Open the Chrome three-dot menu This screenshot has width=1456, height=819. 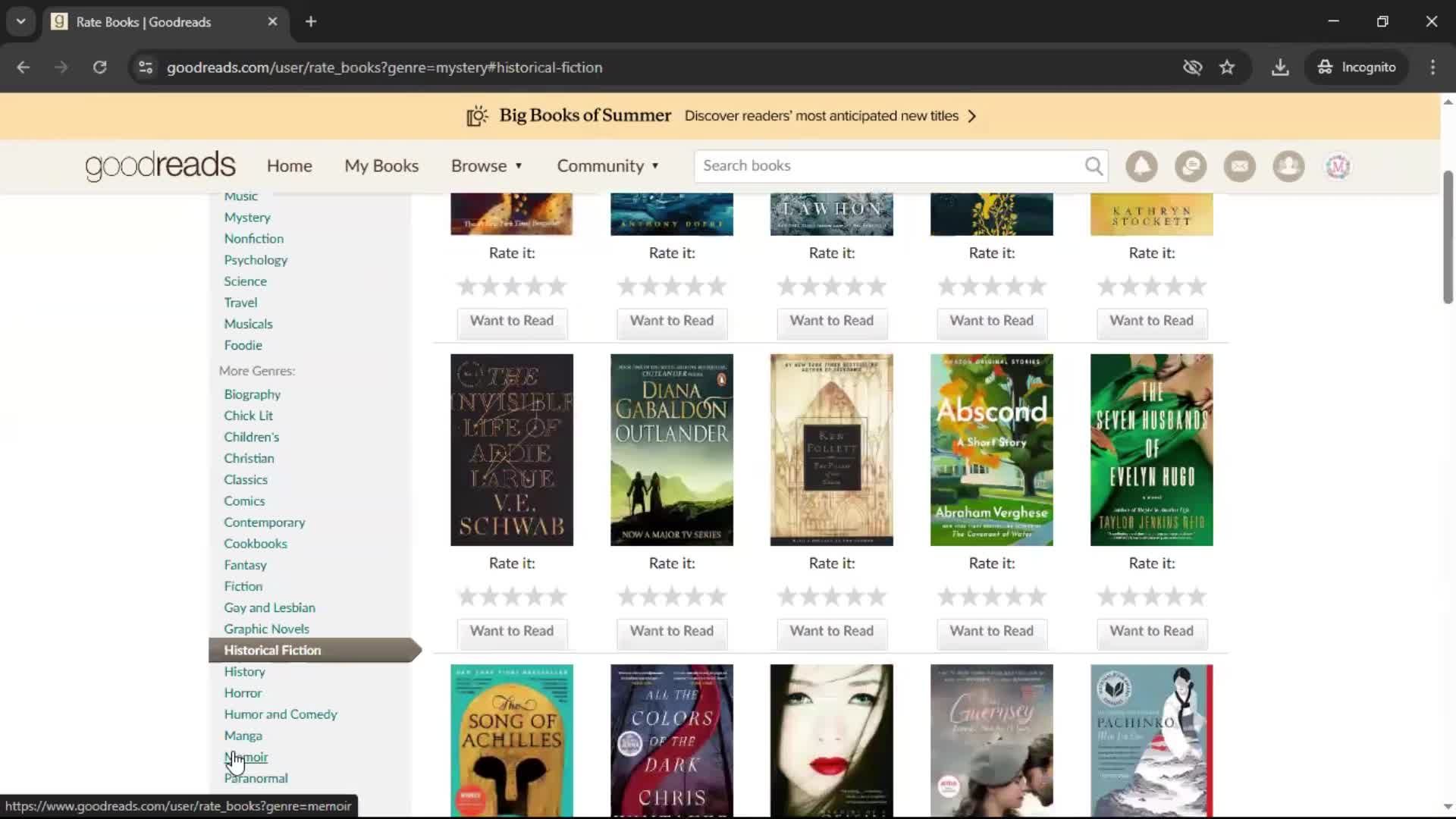pos(1432,67)
